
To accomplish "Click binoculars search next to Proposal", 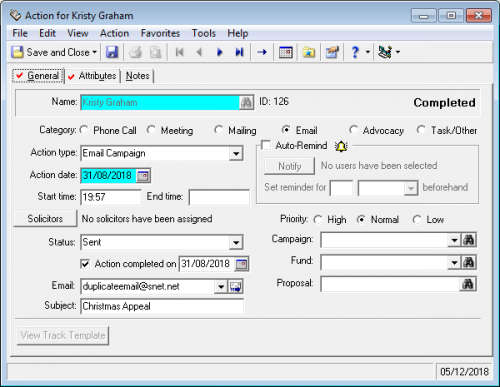I will (x=468, y=284).
